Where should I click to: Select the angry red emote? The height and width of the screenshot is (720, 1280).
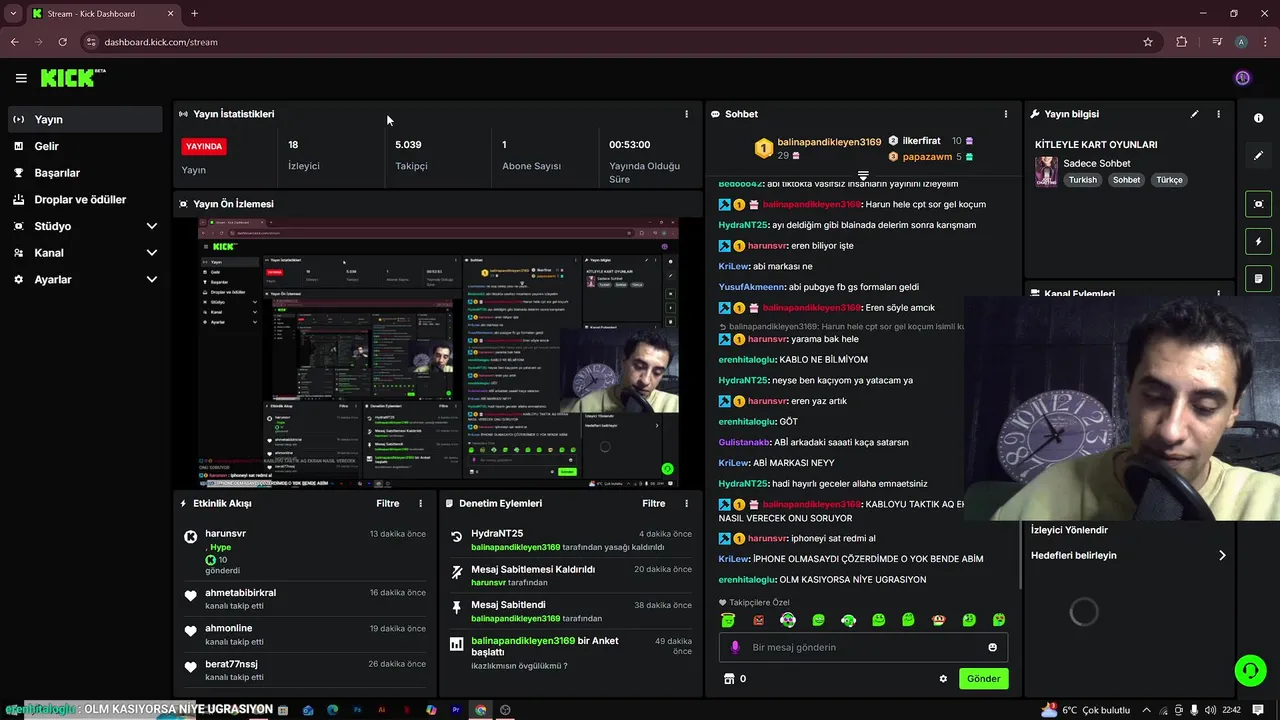click(x=758, y=620)
